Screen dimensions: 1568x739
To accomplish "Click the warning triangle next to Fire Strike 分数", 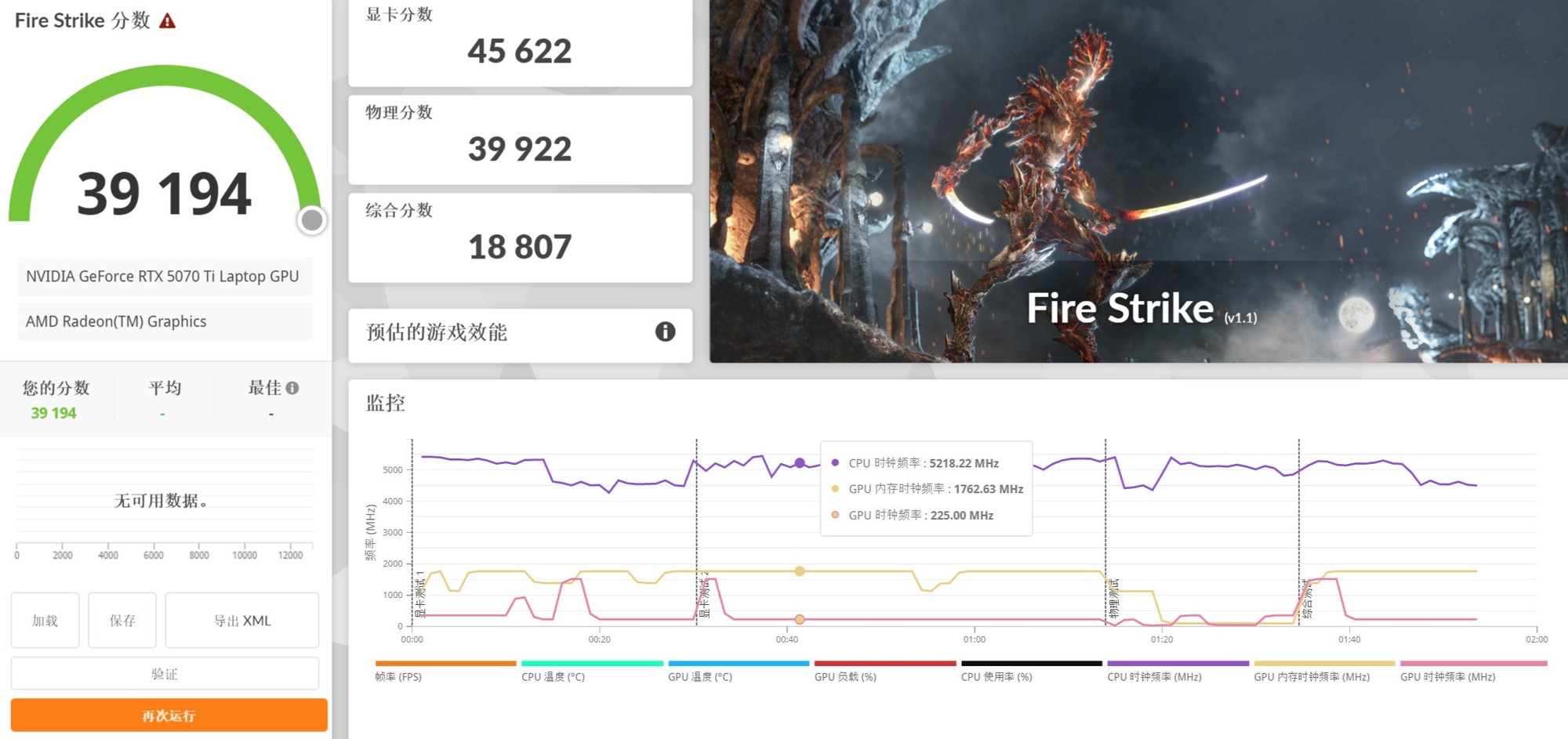I will point(167,21).
